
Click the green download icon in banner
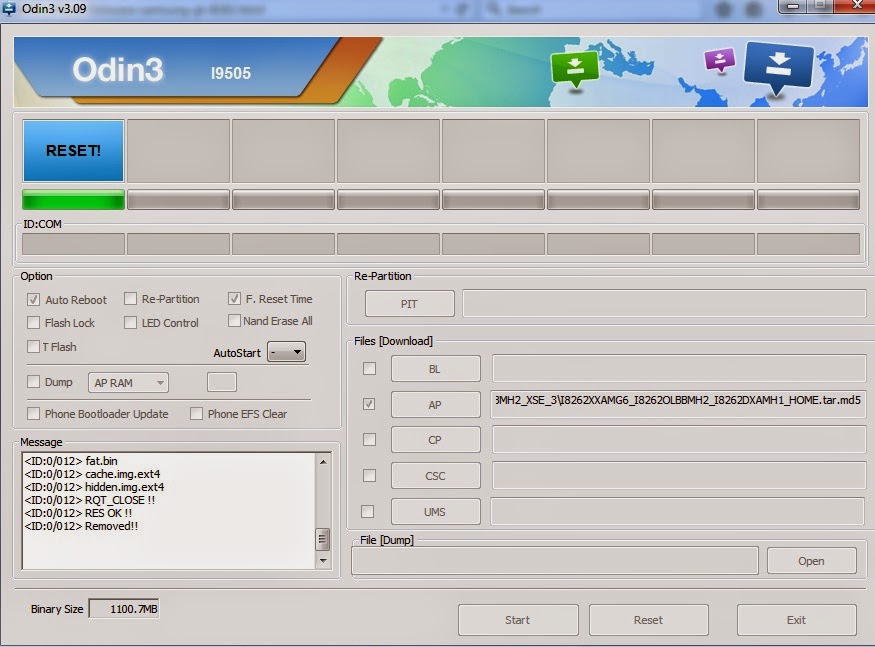tap(575, 68)
